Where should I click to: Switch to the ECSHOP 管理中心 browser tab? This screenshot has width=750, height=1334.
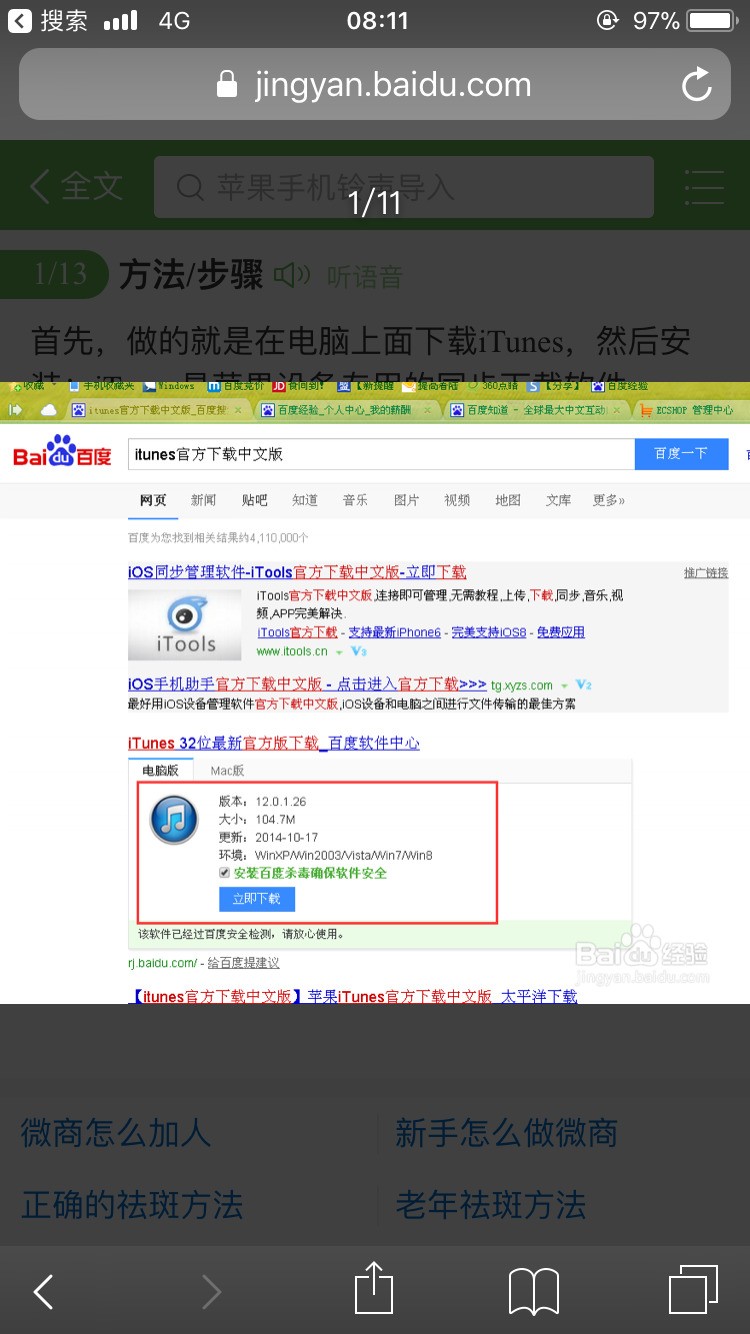(x=690, y=410)
